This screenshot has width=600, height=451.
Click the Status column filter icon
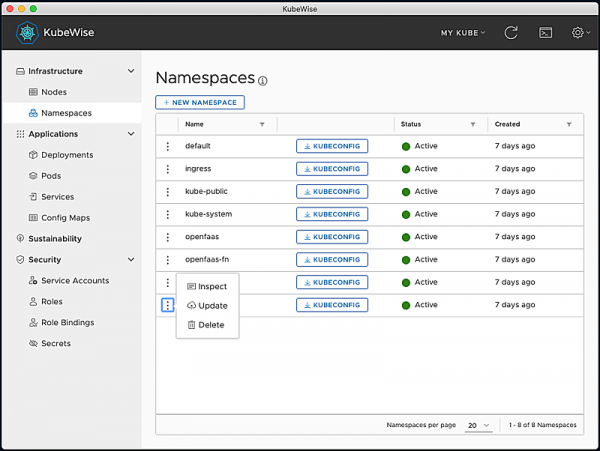472,124
